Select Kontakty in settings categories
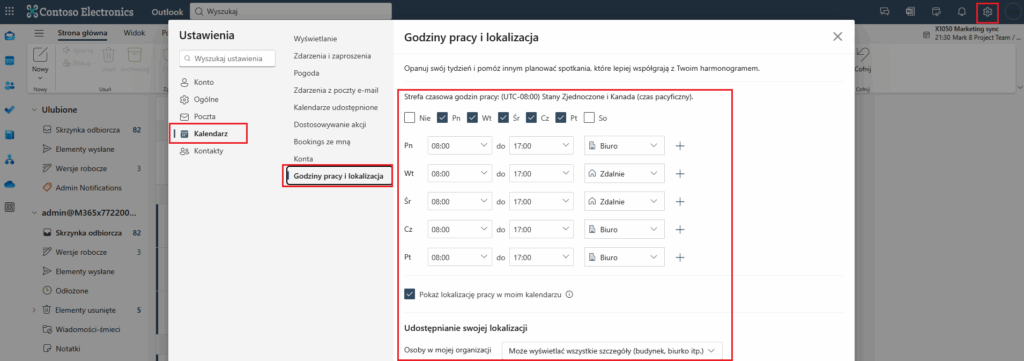Screen dimensions: 1024x361 pyautogui.click(x=208, y=151)
